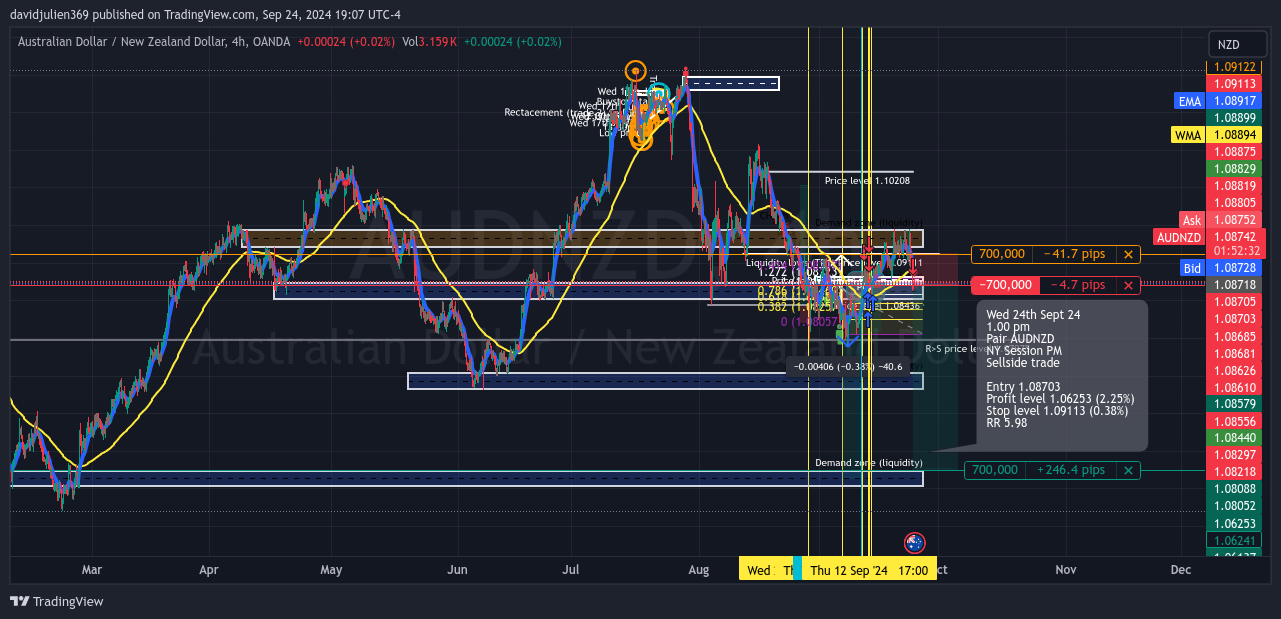Viewport: 1281px width, 619px height.
Task: Click the green 1.08829 price label
Action: point(1236,169)
